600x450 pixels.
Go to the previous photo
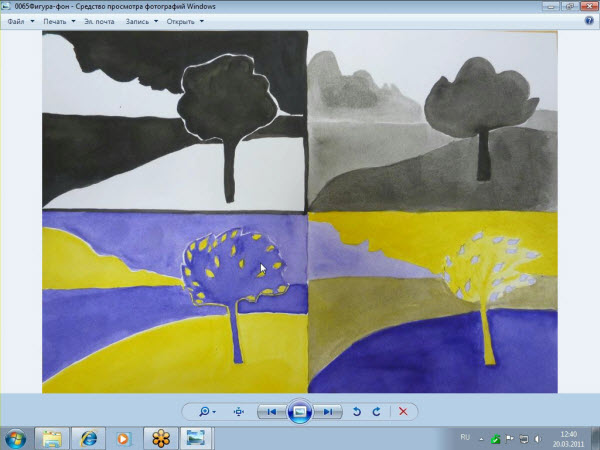[x=270, y=411]
